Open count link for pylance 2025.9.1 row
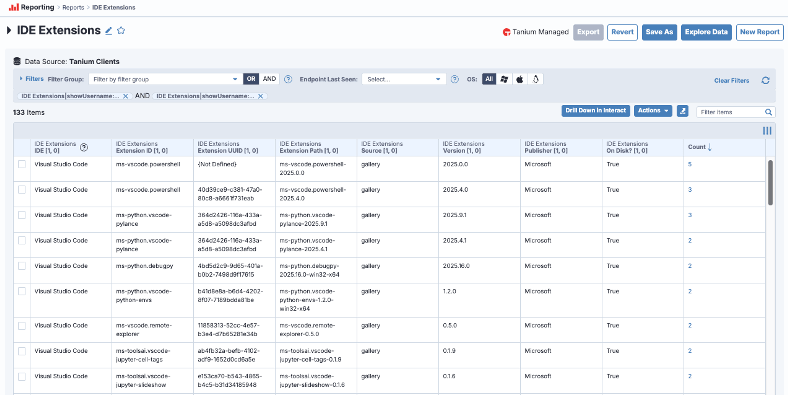 coord(690,215)
